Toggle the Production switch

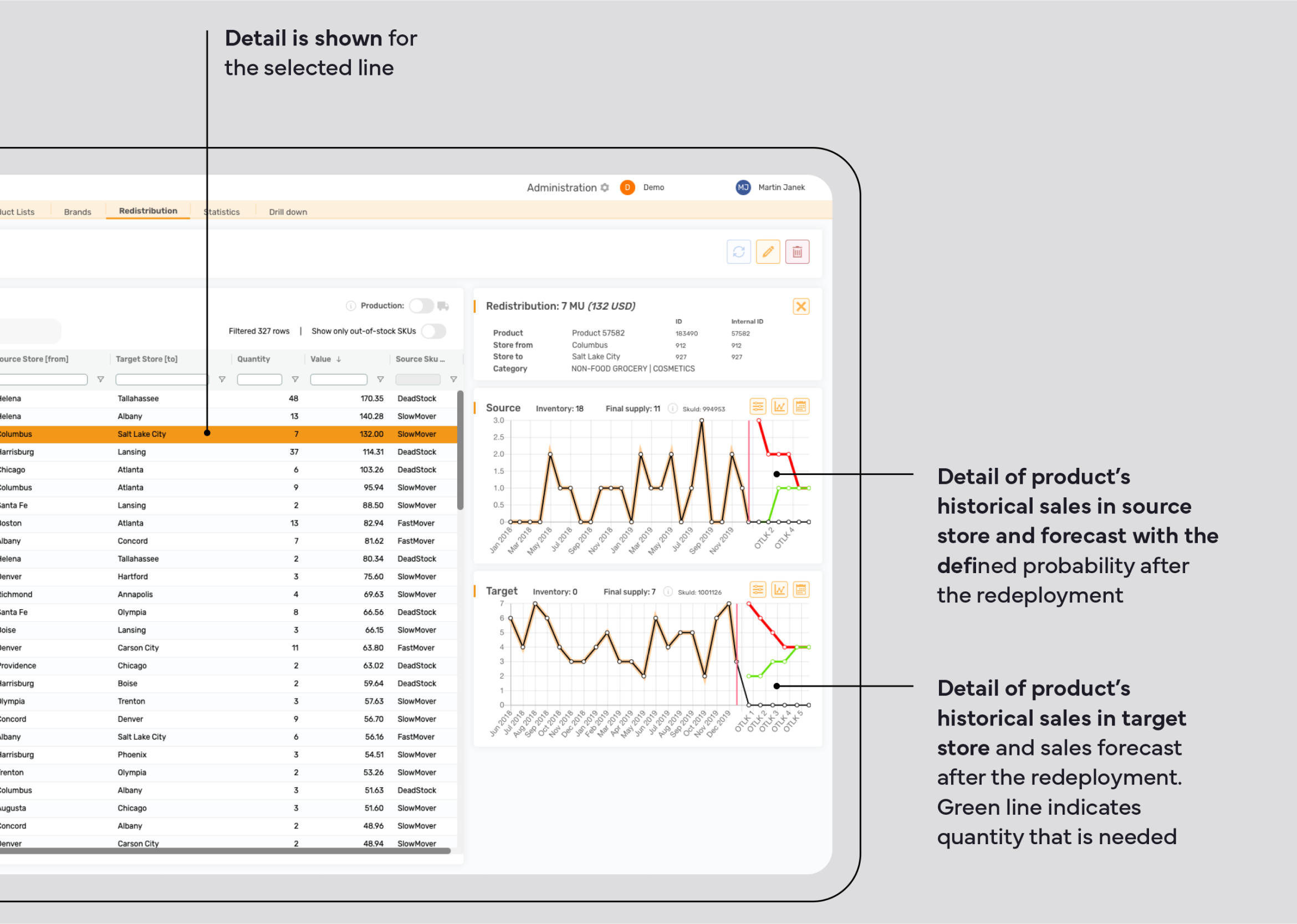click(421, 306)
